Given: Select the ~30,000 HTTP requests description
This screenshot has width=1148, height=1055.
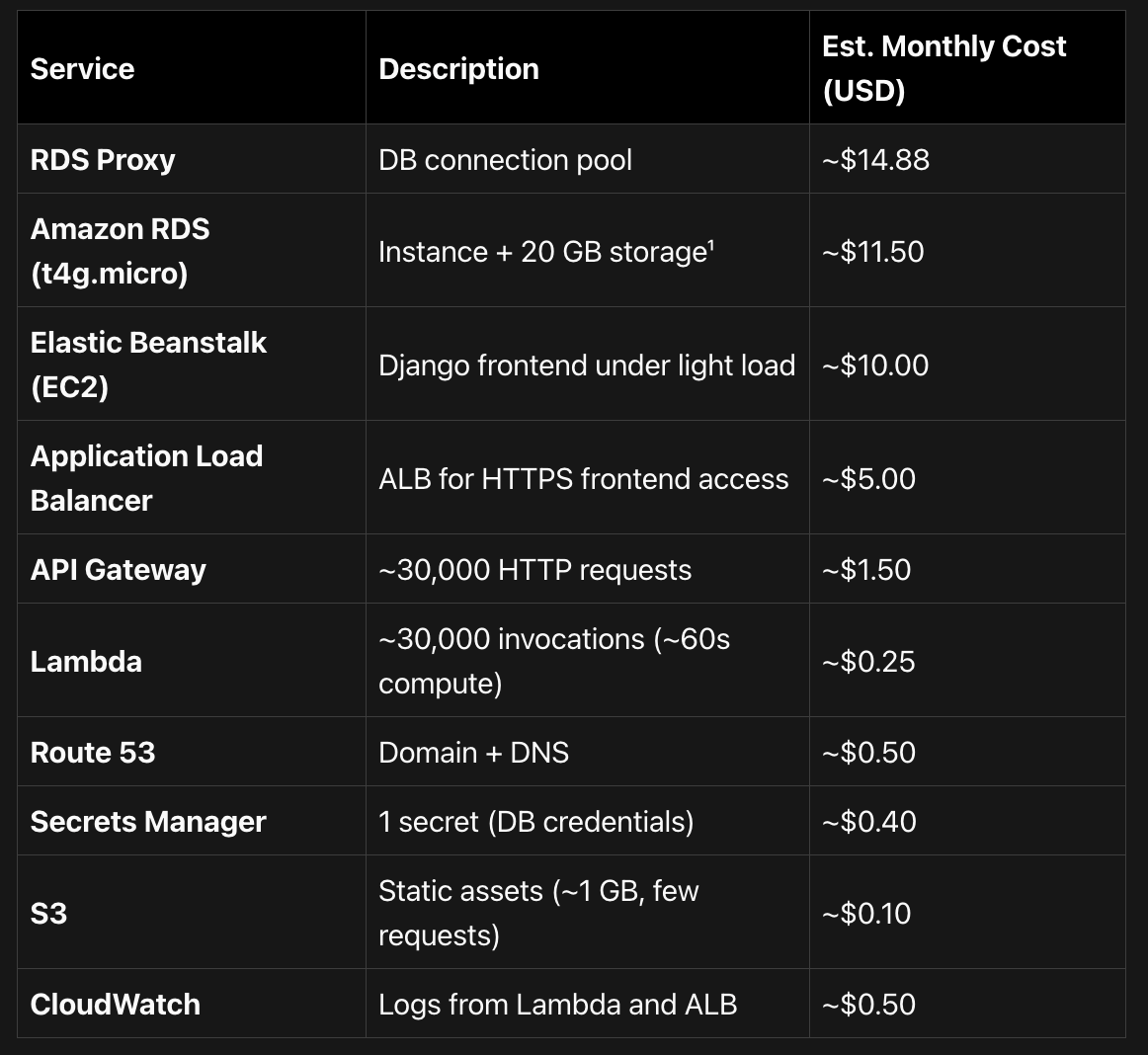Looking at the screenshot, I should point(534,570).
